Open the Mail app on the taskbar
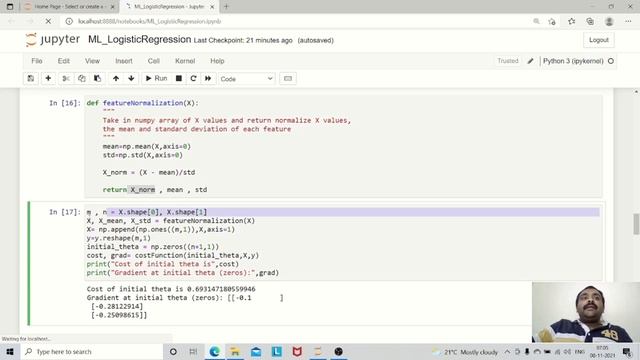640x360 pixels. point(256,351)
